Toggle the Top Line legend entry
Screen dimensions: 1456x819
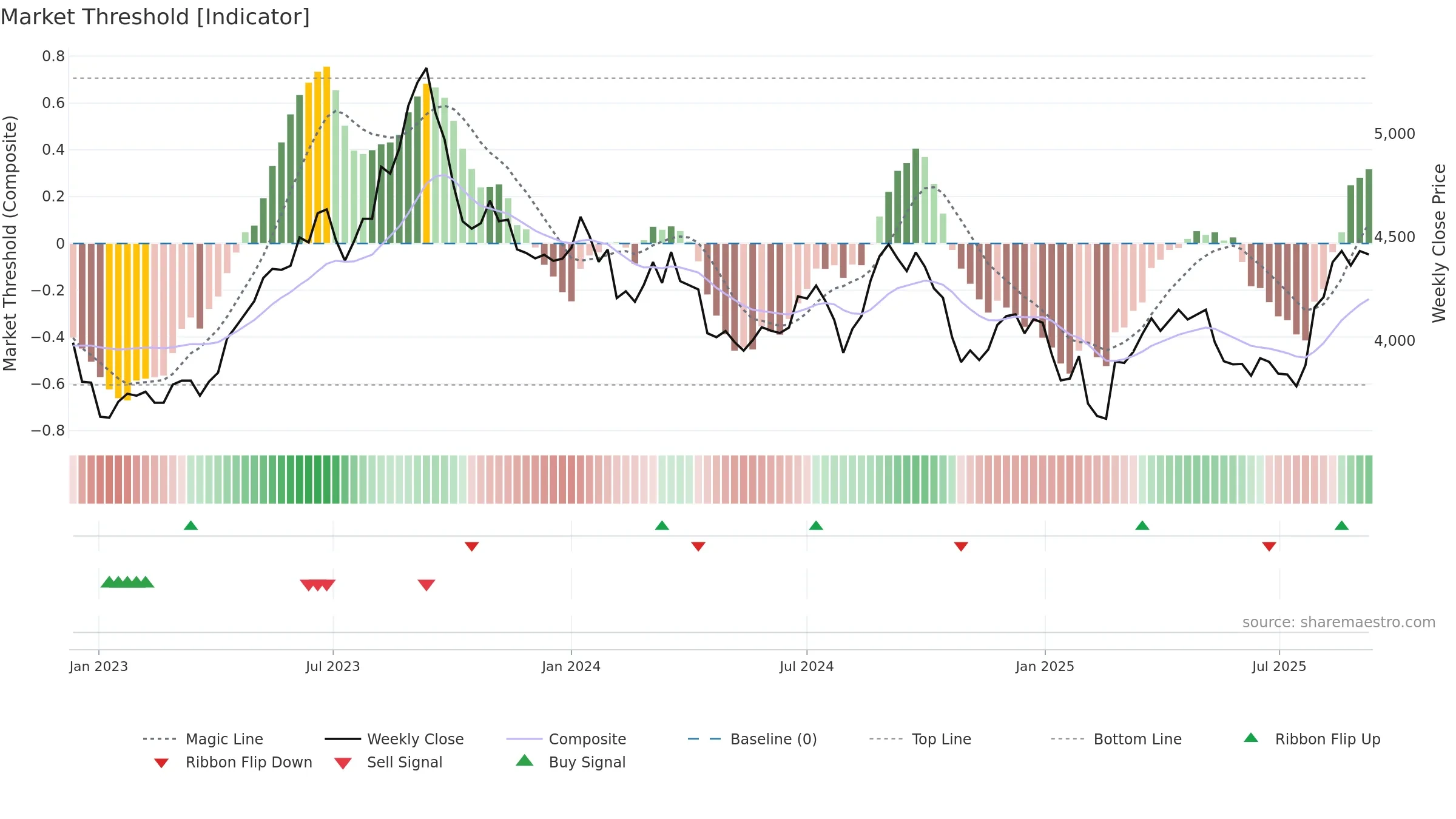[x=920, y=739]
